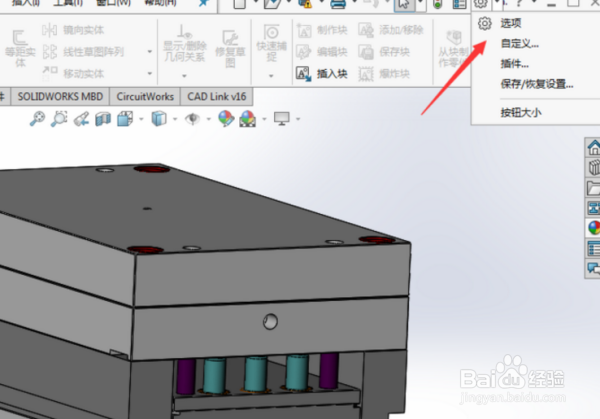Screen dimensions: 600x419
Task: Expand the View Settings dropdown arrow
Action: pyautogui.click(x=298, y=119)
